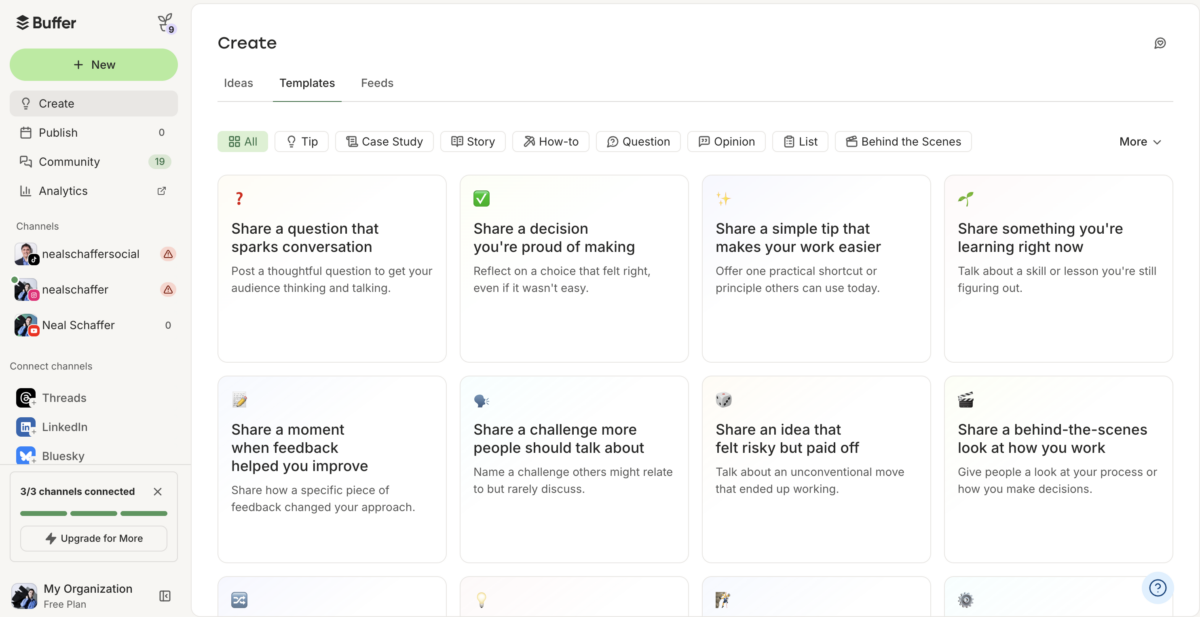1200x617 pixels.
Task: Filter templates by Tip
Action: coord(302,141)
